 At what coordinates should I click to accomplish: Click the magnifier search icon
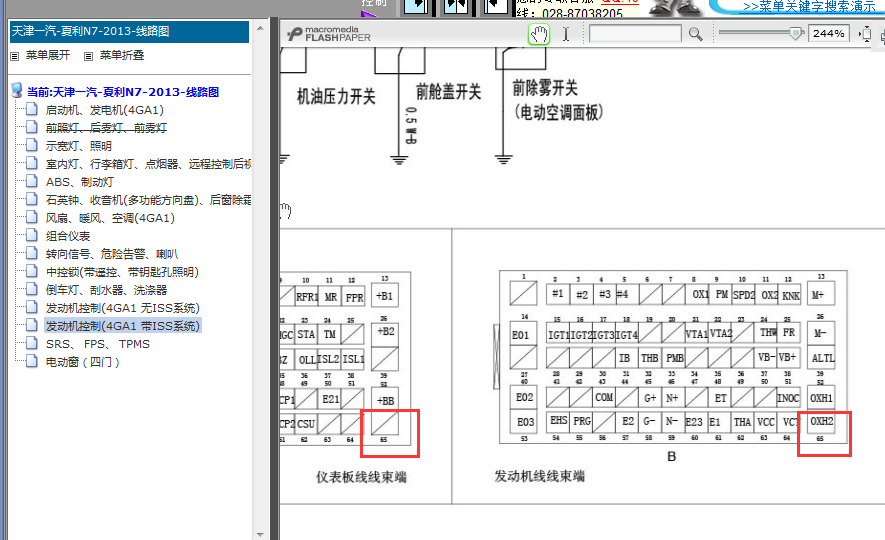[695, 34]
